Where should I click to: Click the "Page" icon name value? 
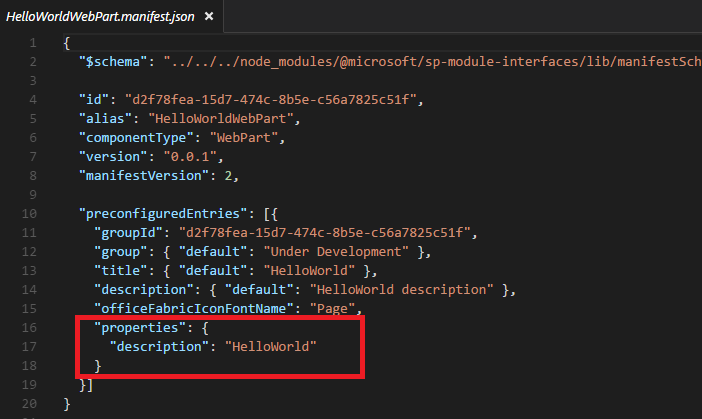pos(332,309)
